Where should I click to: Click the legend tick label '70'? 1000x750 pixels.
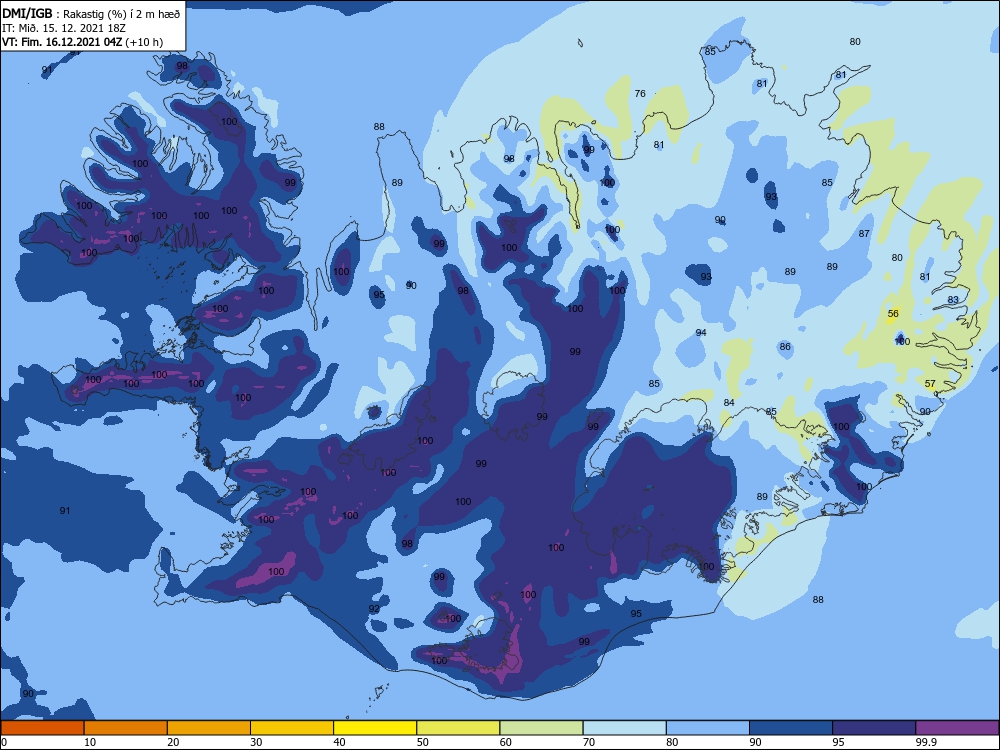point(589,742)
